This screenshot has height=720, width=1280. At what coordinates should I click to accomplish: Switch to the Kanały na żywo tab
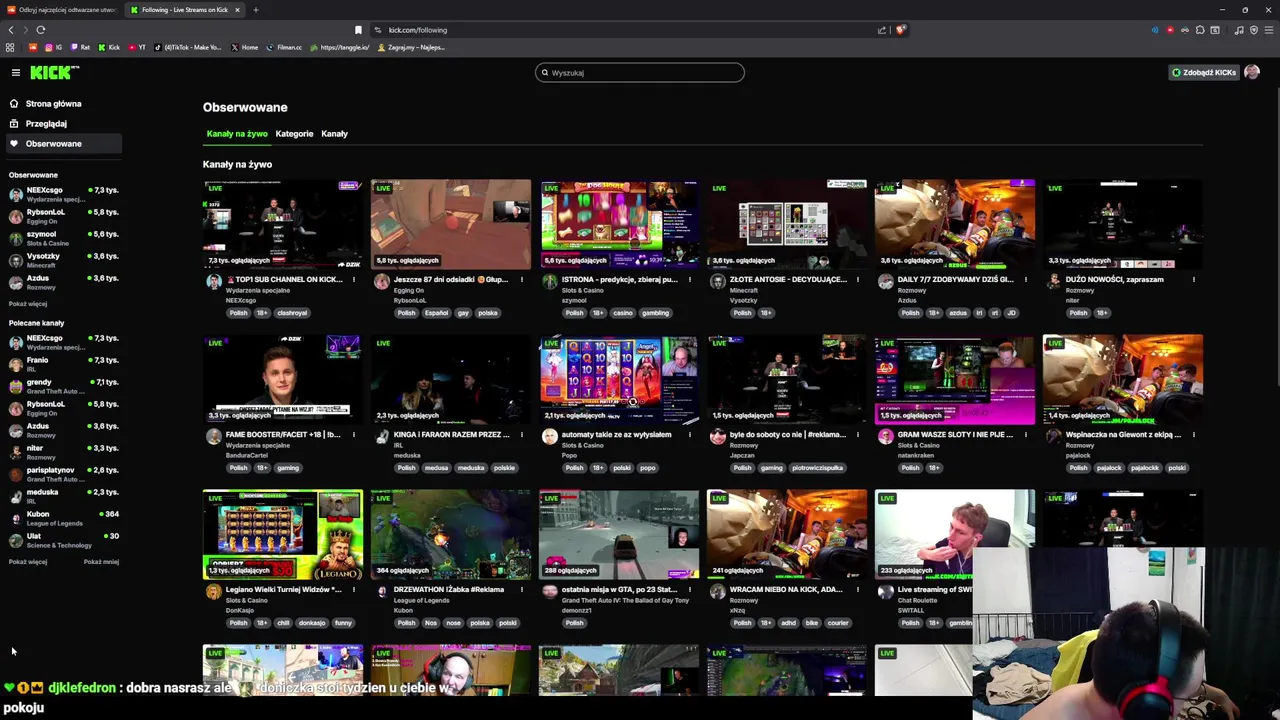coord(237,133)
